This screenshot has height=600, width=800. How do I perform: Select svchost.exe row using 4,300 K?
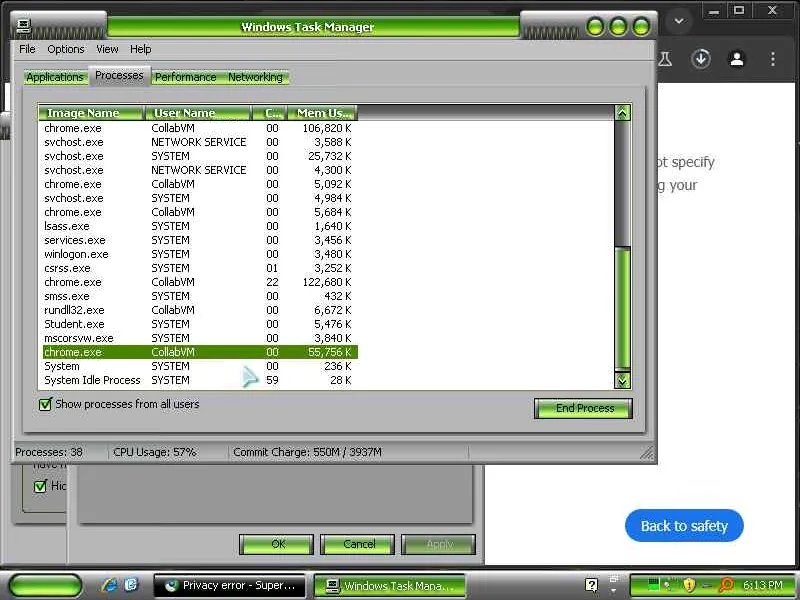click(200, 170)
